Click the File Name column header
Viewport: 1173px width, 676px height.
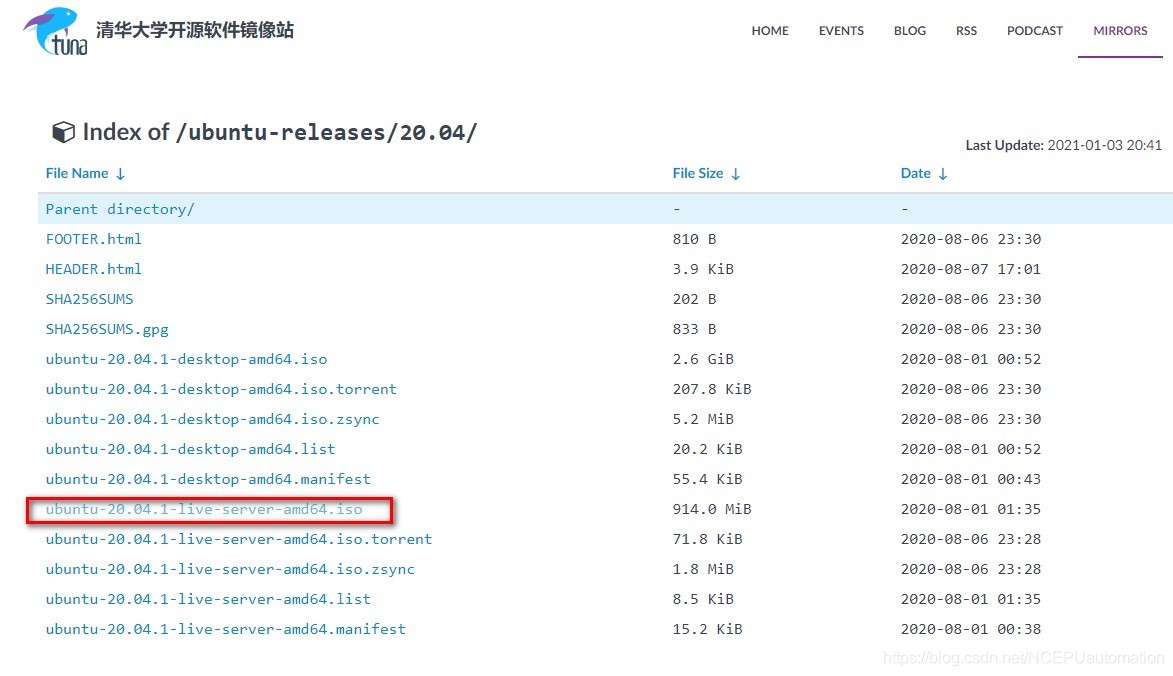tap(77, 173)
